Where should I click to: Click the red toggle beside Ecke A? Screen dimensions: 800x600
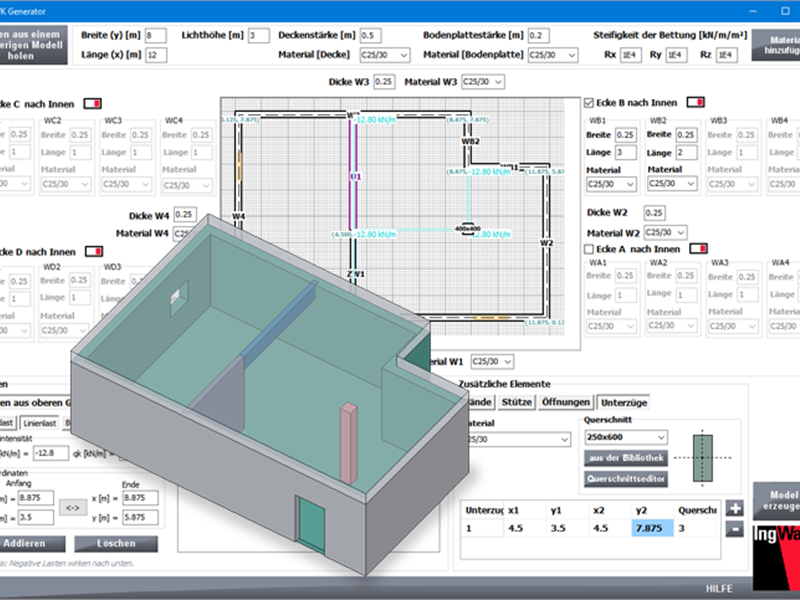click(700, 248)
